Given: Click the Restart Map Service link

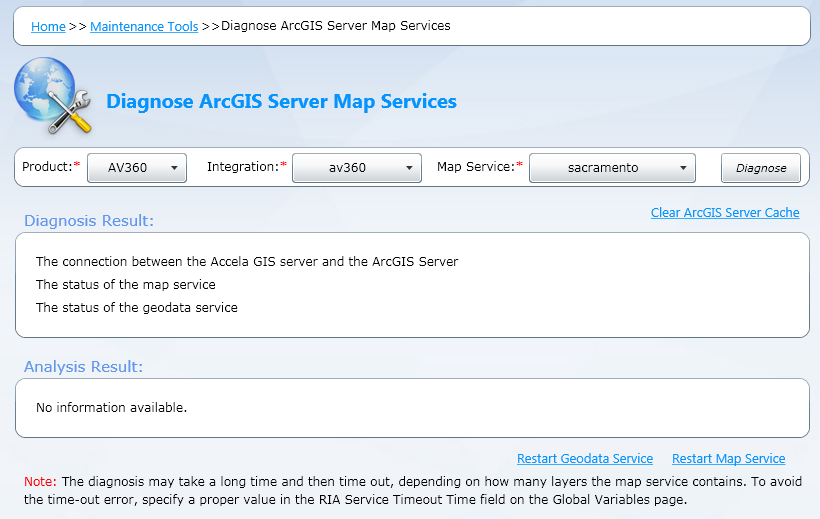Looking at the screenshot, I should (x=728, y=458).
